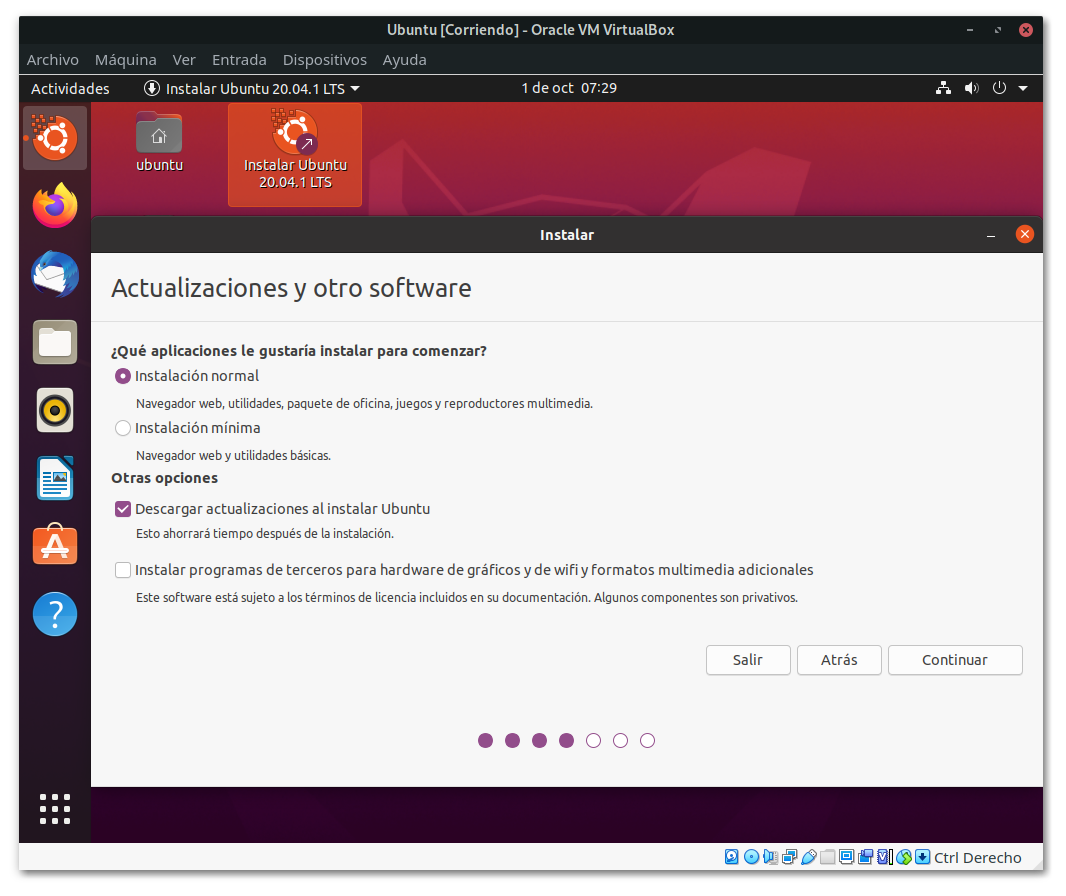Open the Archivo menu in VirtualBox
This screenshot has height=896, width=1066.
coord(52,60)
